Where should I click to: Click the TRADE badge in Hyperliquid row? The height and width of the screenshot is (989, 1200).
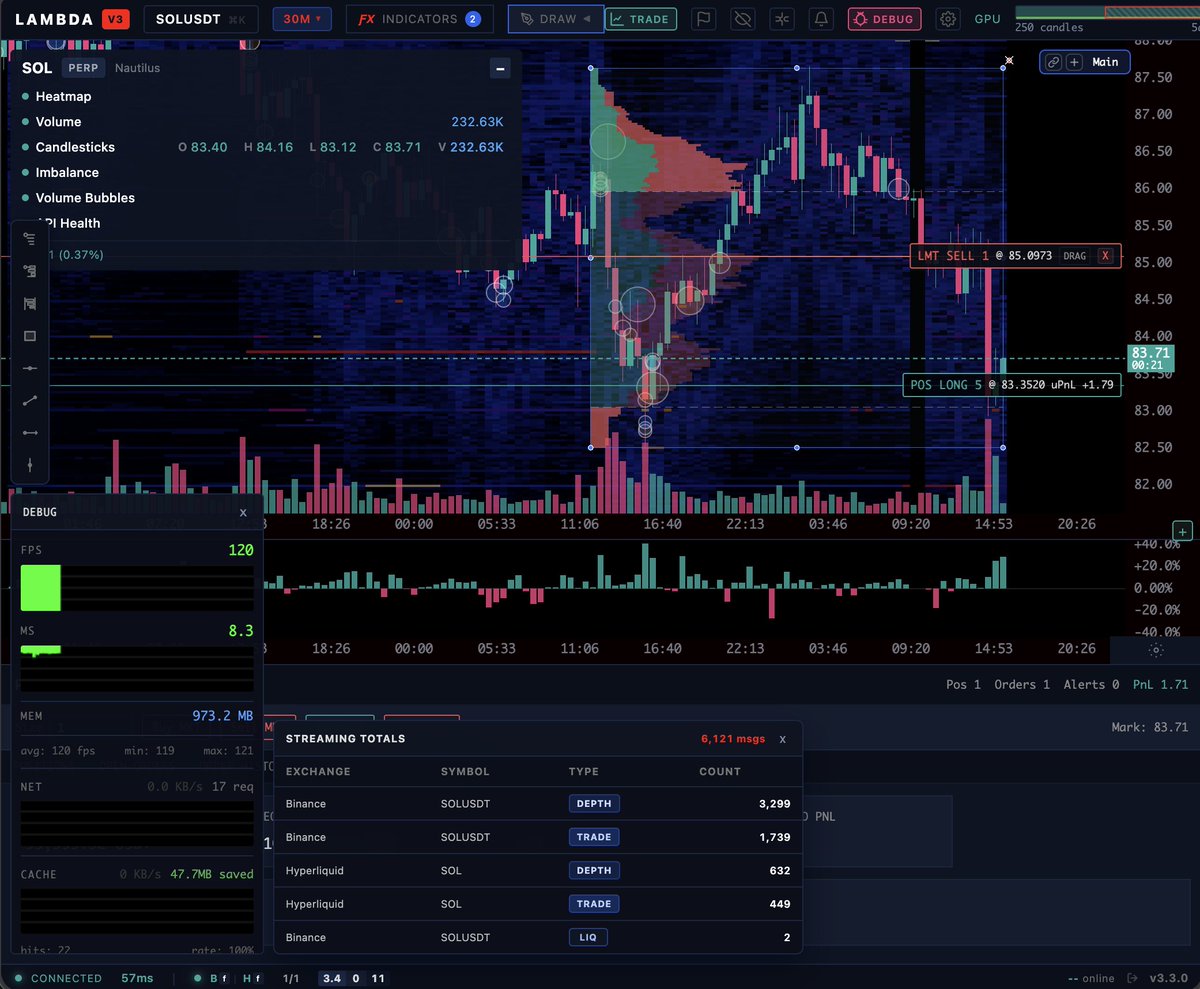point(594,904)
